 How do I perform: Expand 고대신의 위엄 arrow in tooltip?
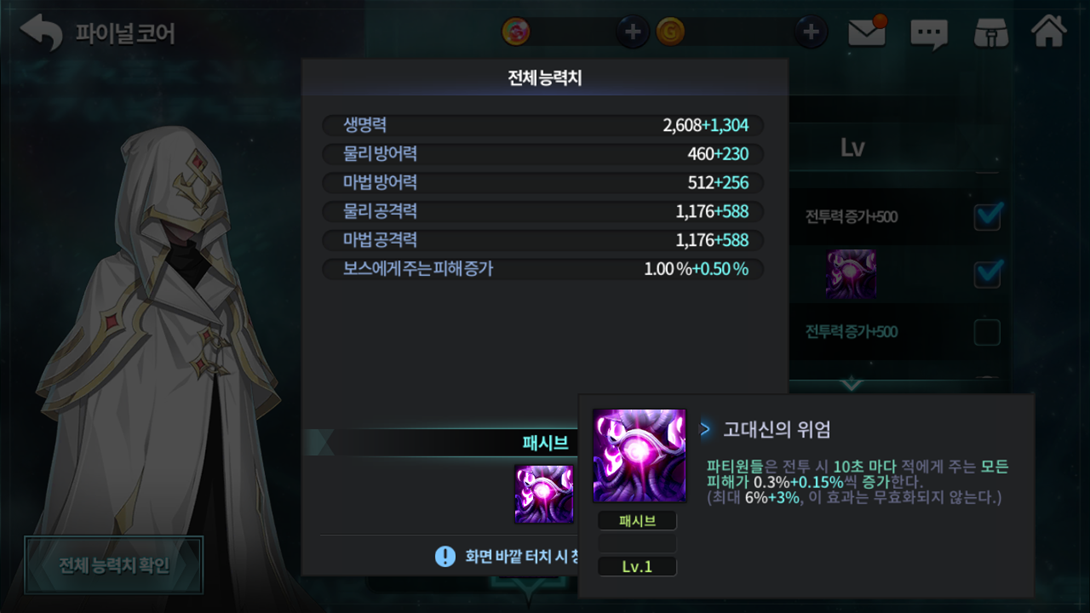point(705,429)
